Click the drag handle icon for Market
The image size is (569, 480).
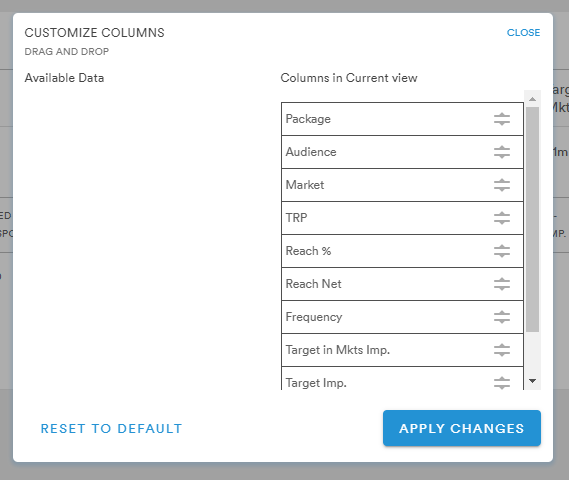tap(502, 185)
